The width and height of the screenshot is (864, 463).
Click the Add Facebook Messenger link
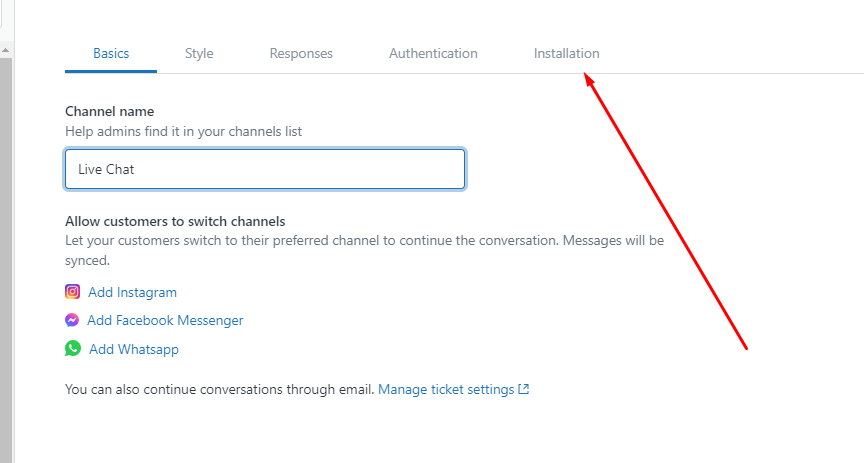tap(165, 321)
